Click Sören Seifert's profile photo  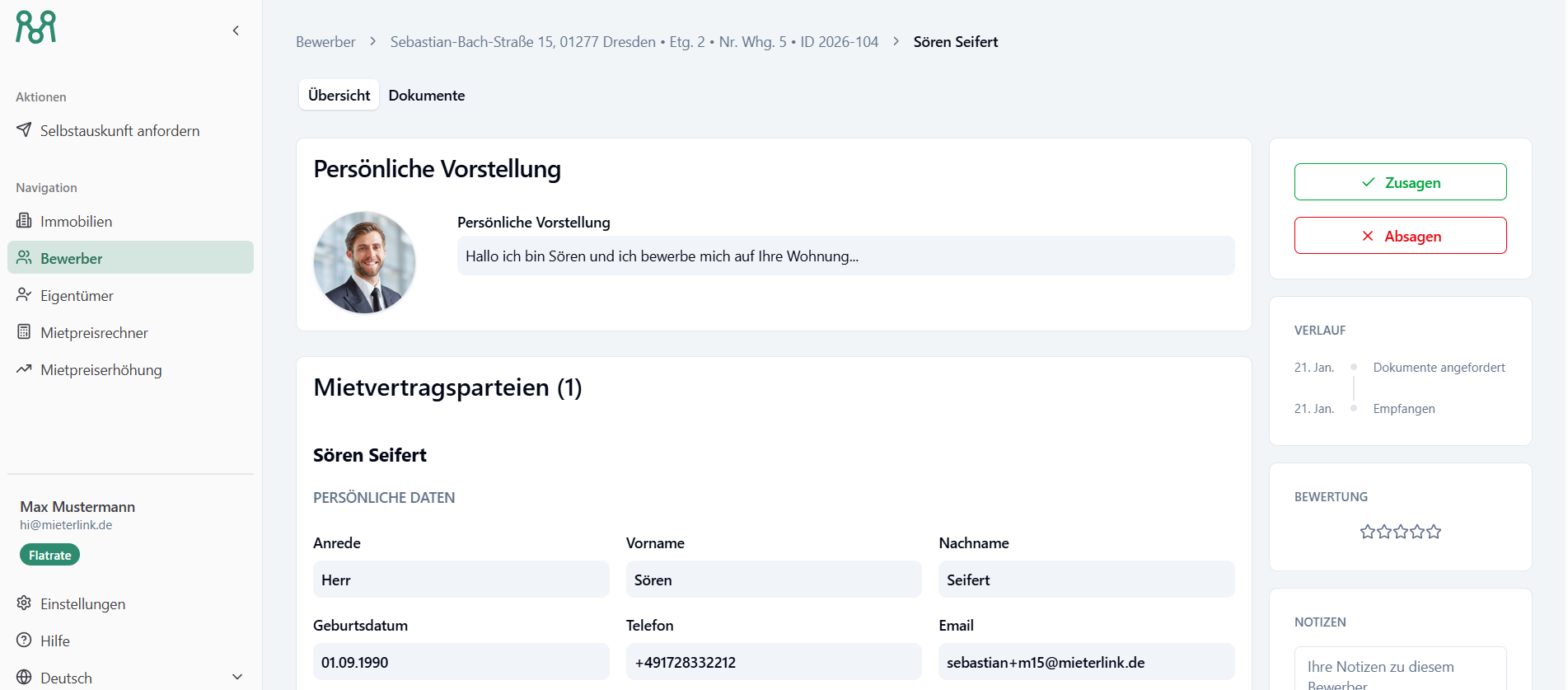pos(364,262)
